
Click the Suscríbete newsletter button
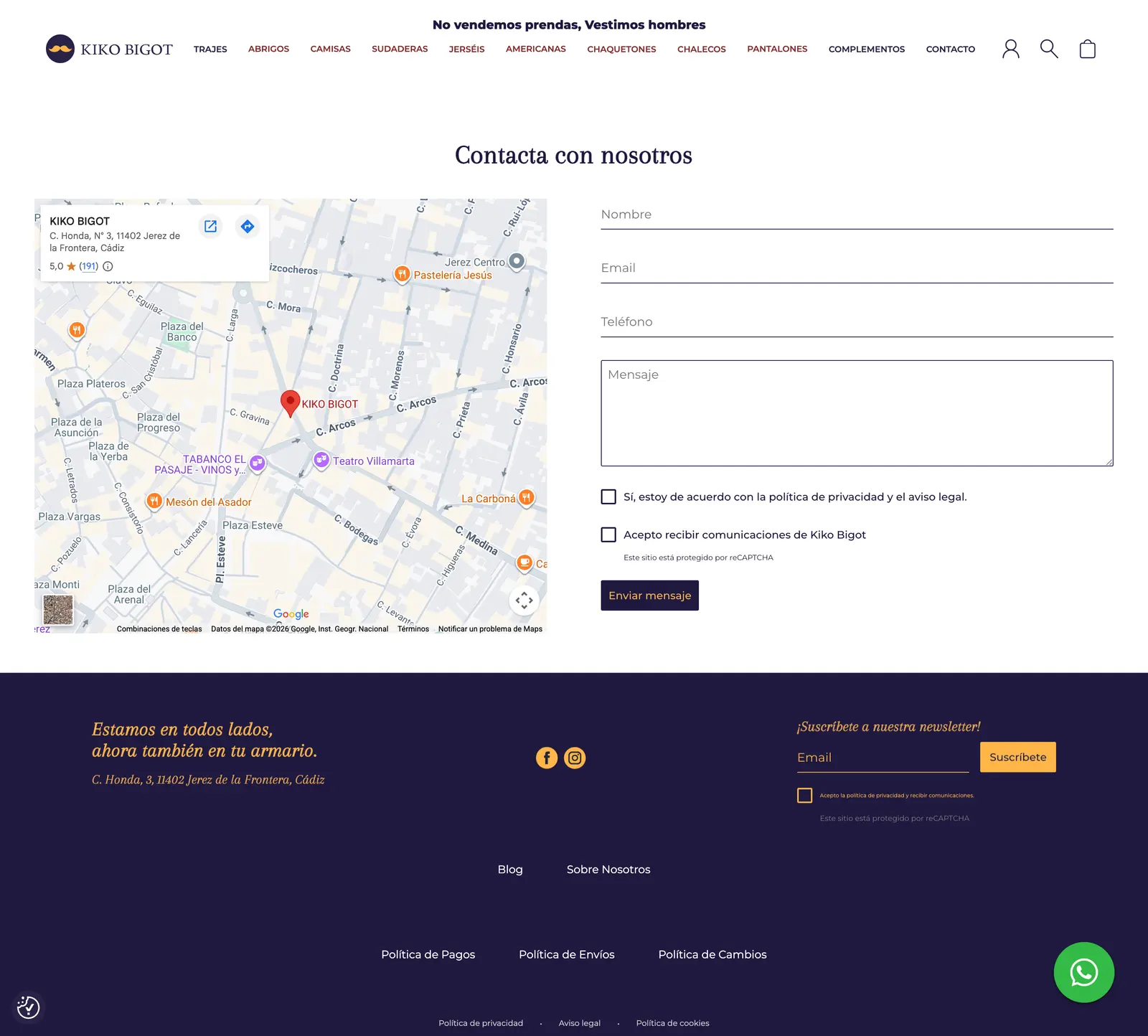1018,757
